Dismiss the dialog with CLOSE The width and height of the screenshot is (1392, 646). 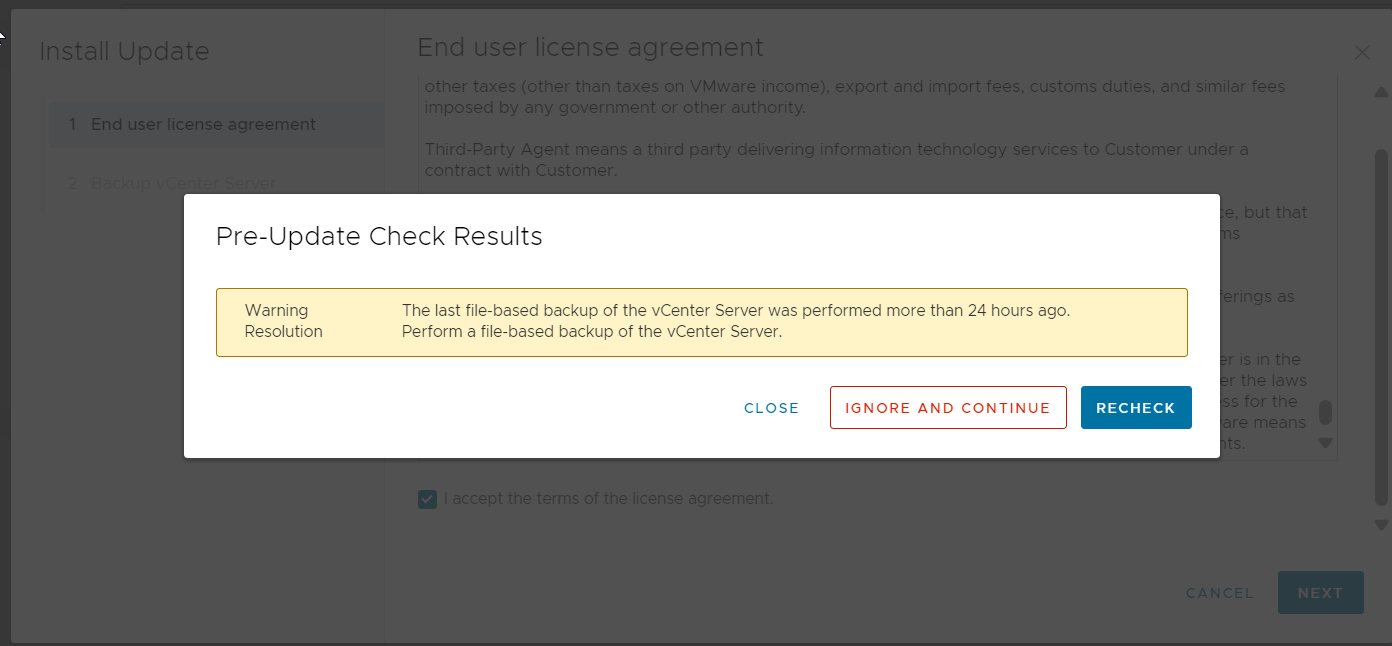click(x=771, y=408)
